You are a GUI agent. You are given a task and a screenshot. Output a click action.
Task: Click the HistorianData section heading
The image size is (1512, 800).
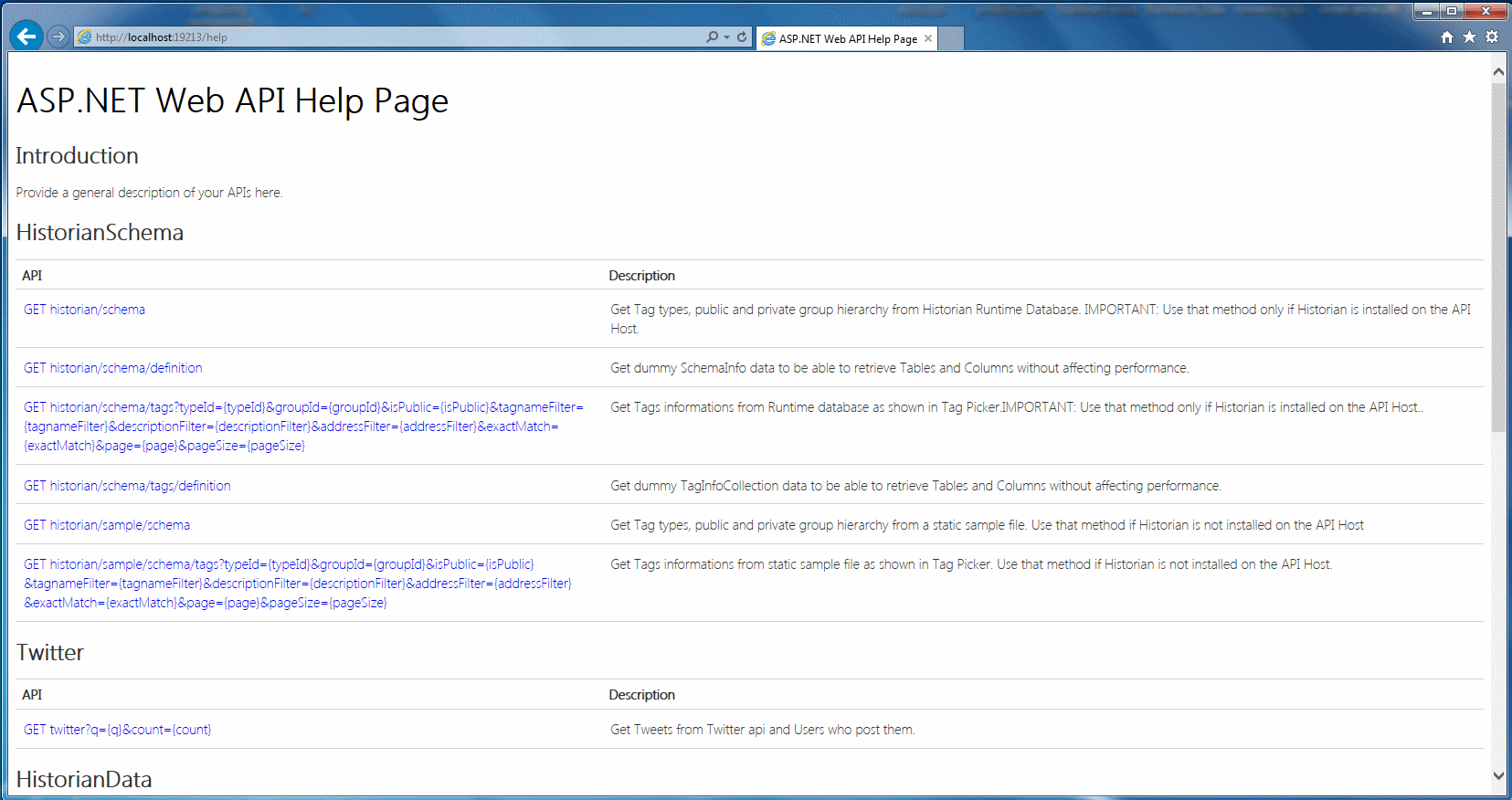point(84,779)
